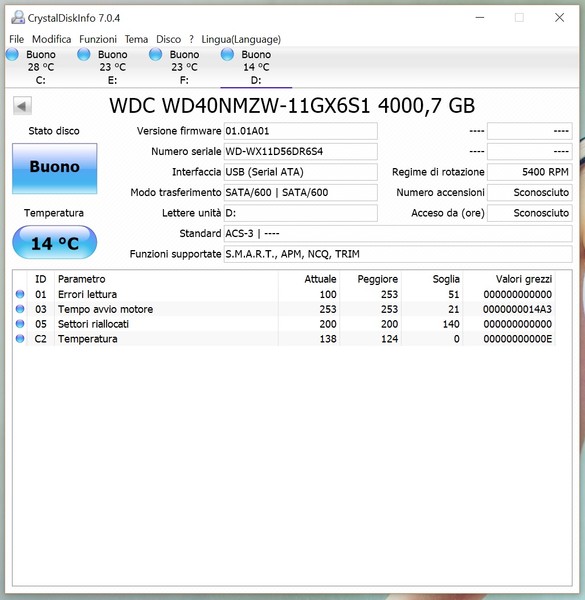Click status dot for Temperatura C2 row
This screenshot has width=585, height=600.
click(20, 339)
